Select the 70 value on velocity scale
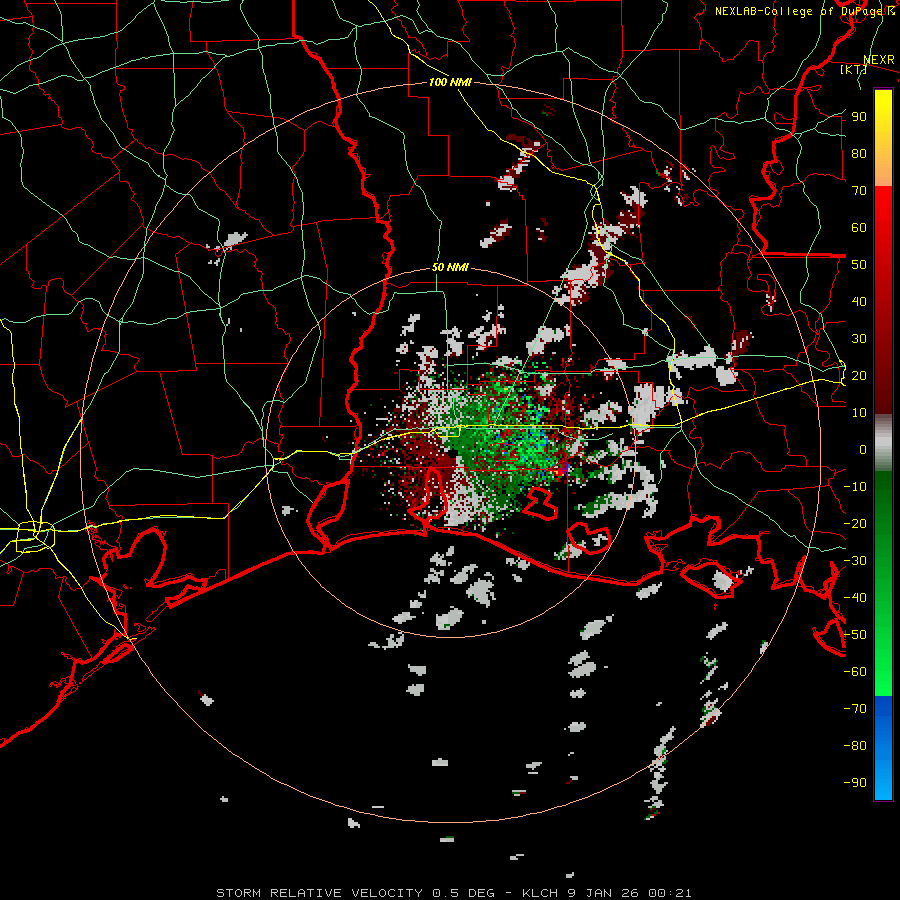Viewport: 900px width, 900px height. click(x=859, y=191)
